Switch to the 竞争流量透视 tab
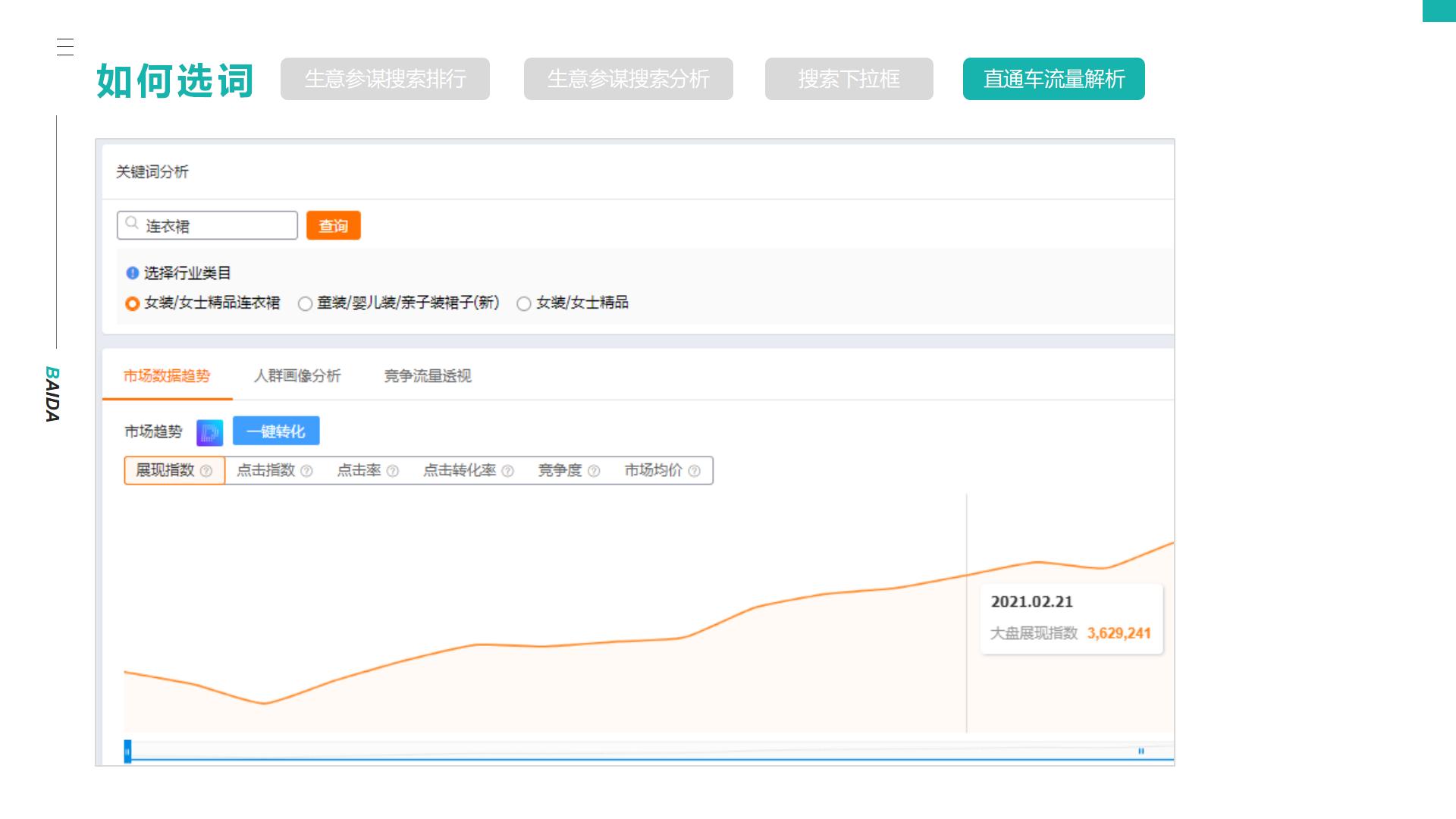The height and width of the screenshot is (819, 1456). pos(429,376)
